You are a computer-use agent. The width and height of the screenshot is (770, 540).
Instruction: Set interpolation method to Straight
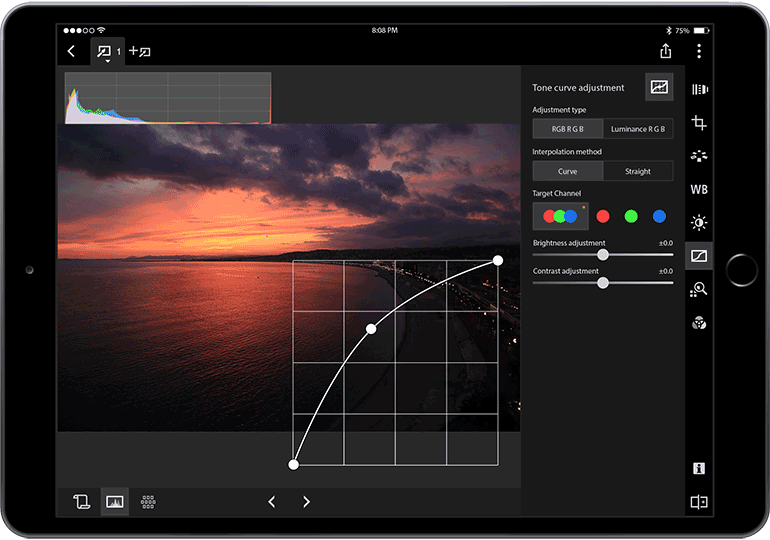[638, 171]
